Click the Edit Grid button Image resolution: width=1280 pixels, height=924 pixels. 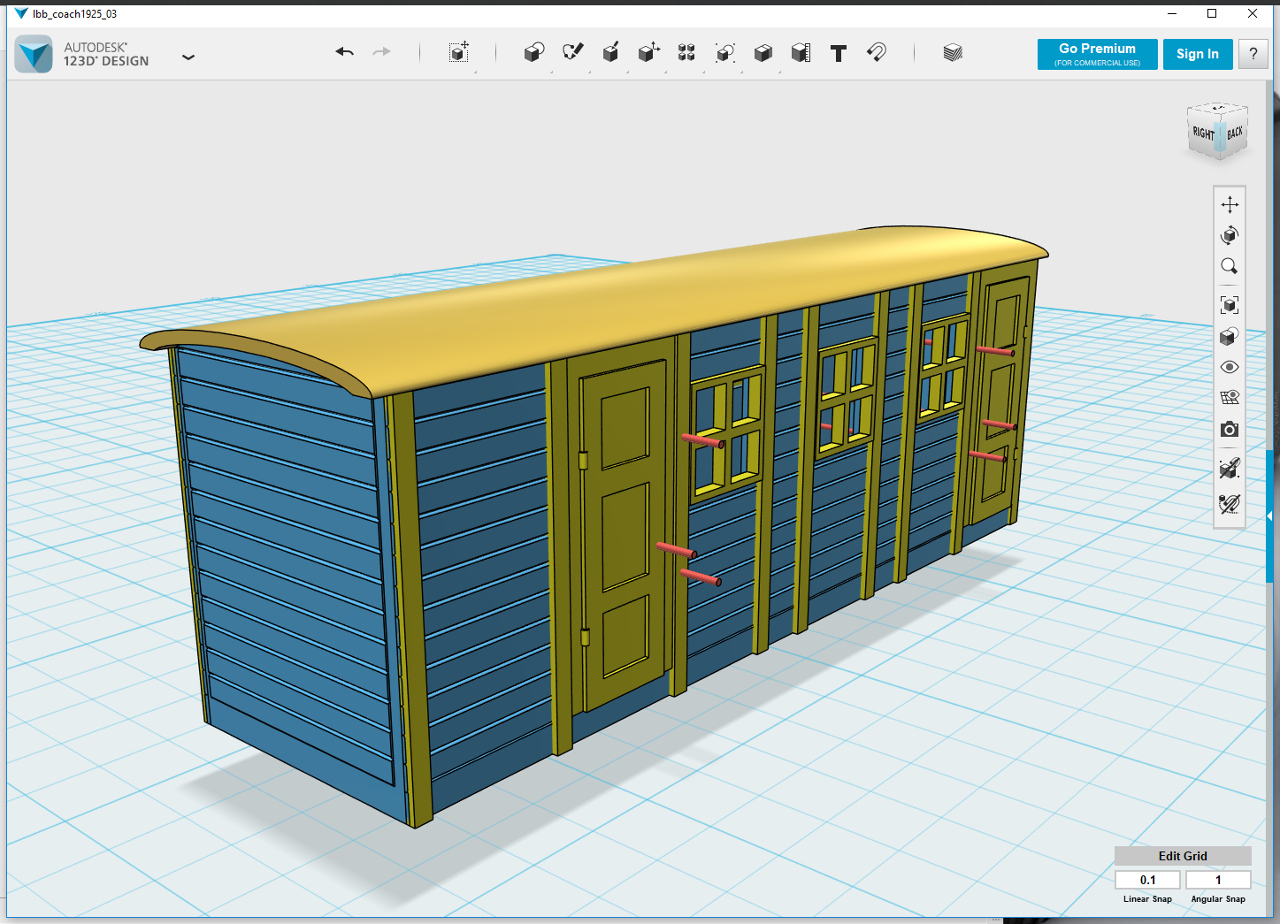coord(1183,856)
